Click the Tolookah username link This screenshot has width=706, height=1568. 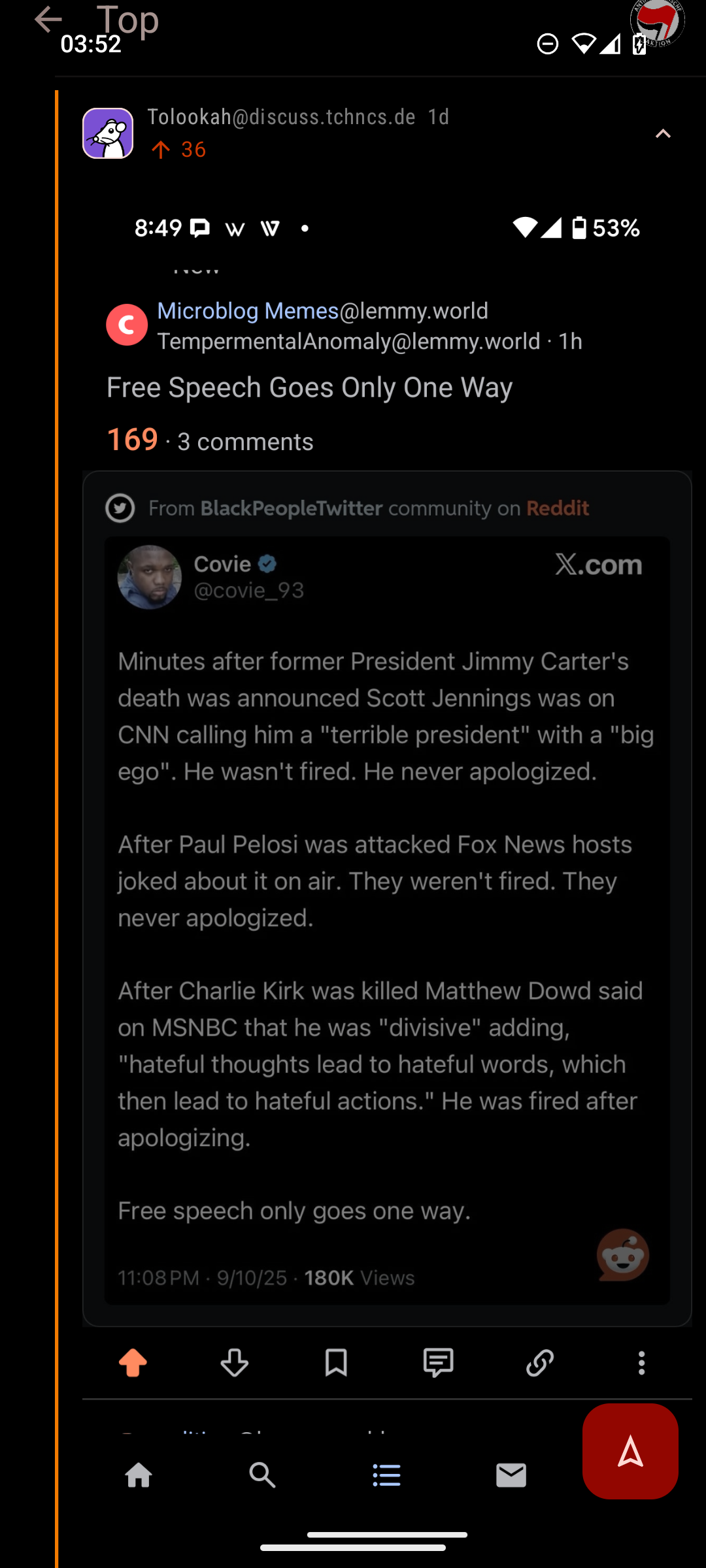pos(190,117)
